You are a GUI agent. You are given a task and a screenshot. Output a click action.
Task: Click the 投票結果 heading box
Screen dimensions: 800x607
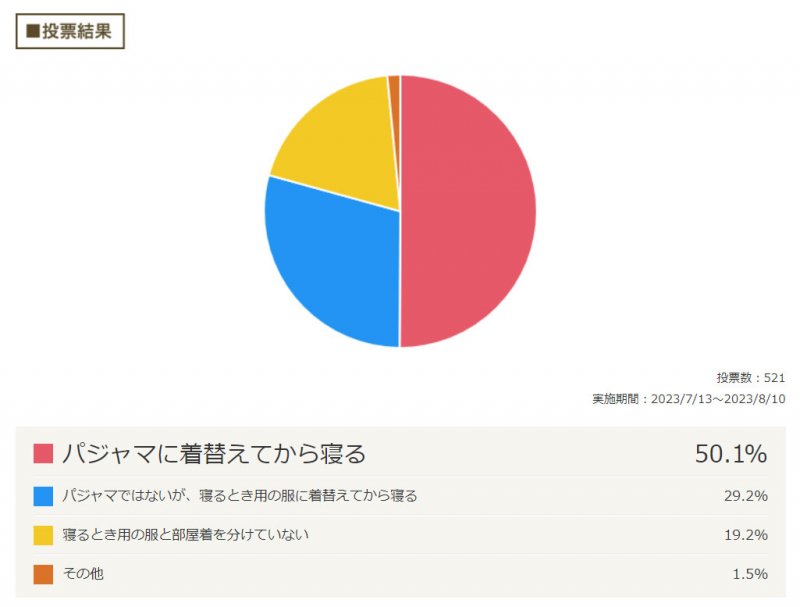(x=70, y=31)
